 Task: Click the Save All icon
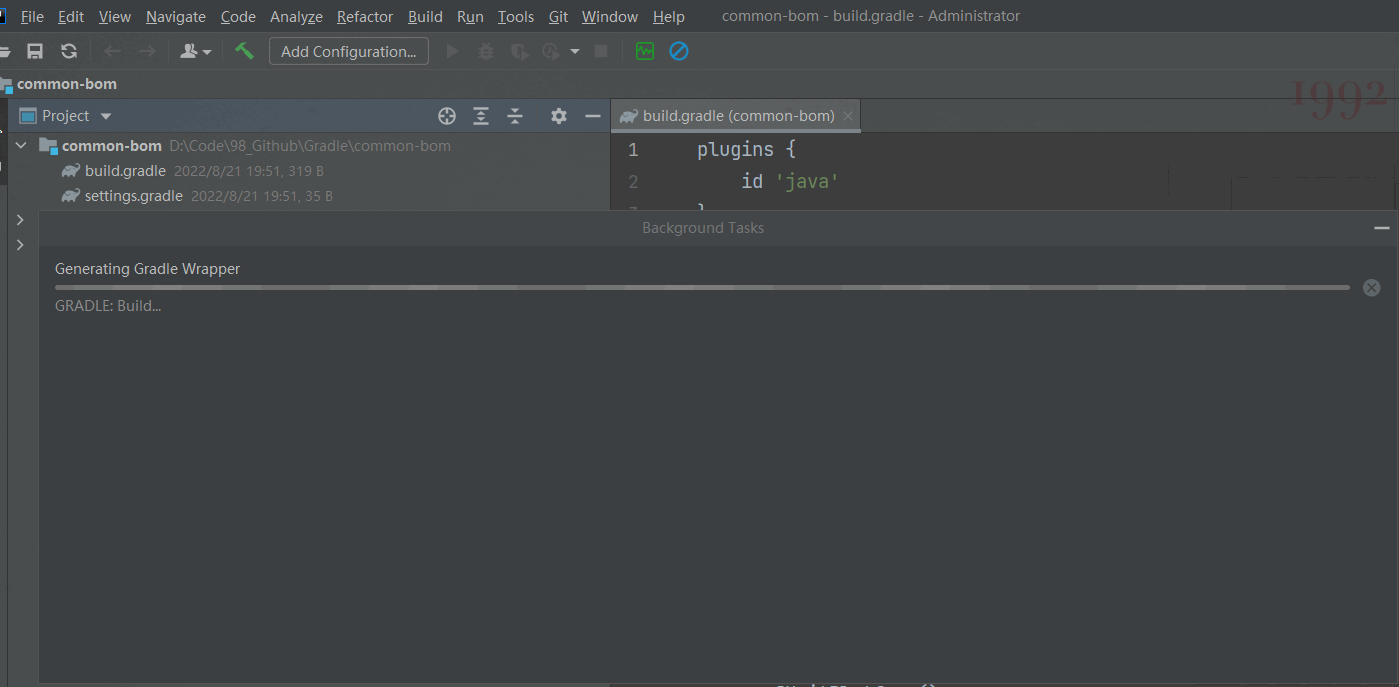[36, 51]
